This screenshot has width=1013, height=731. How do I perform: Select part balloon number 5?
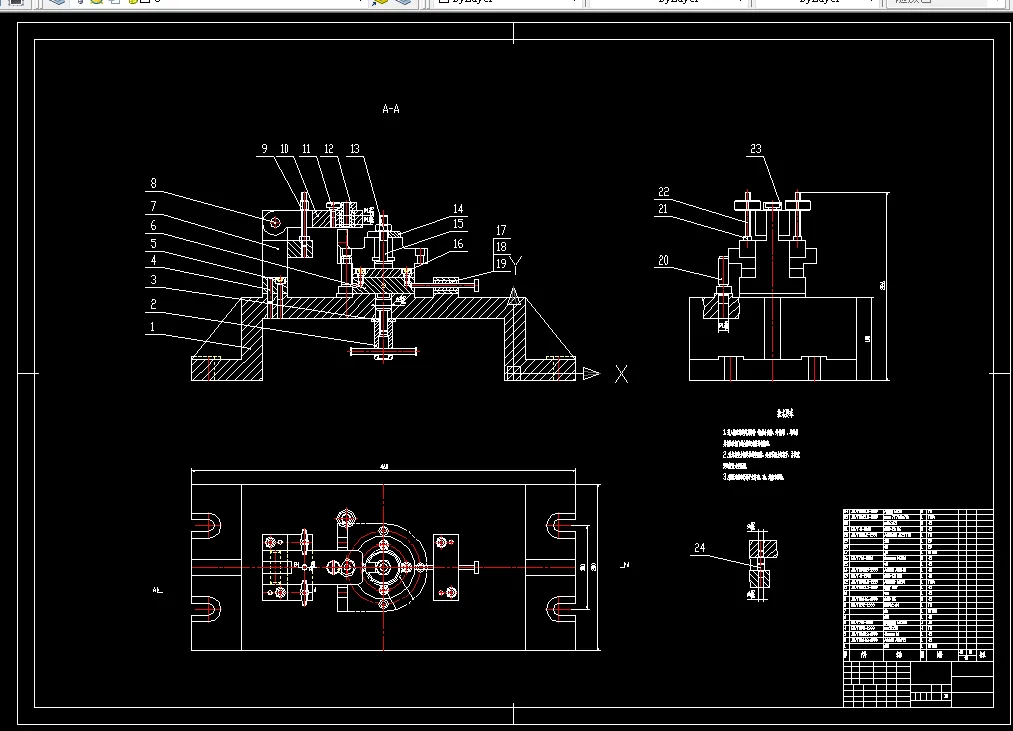click(x=153, y=244)
